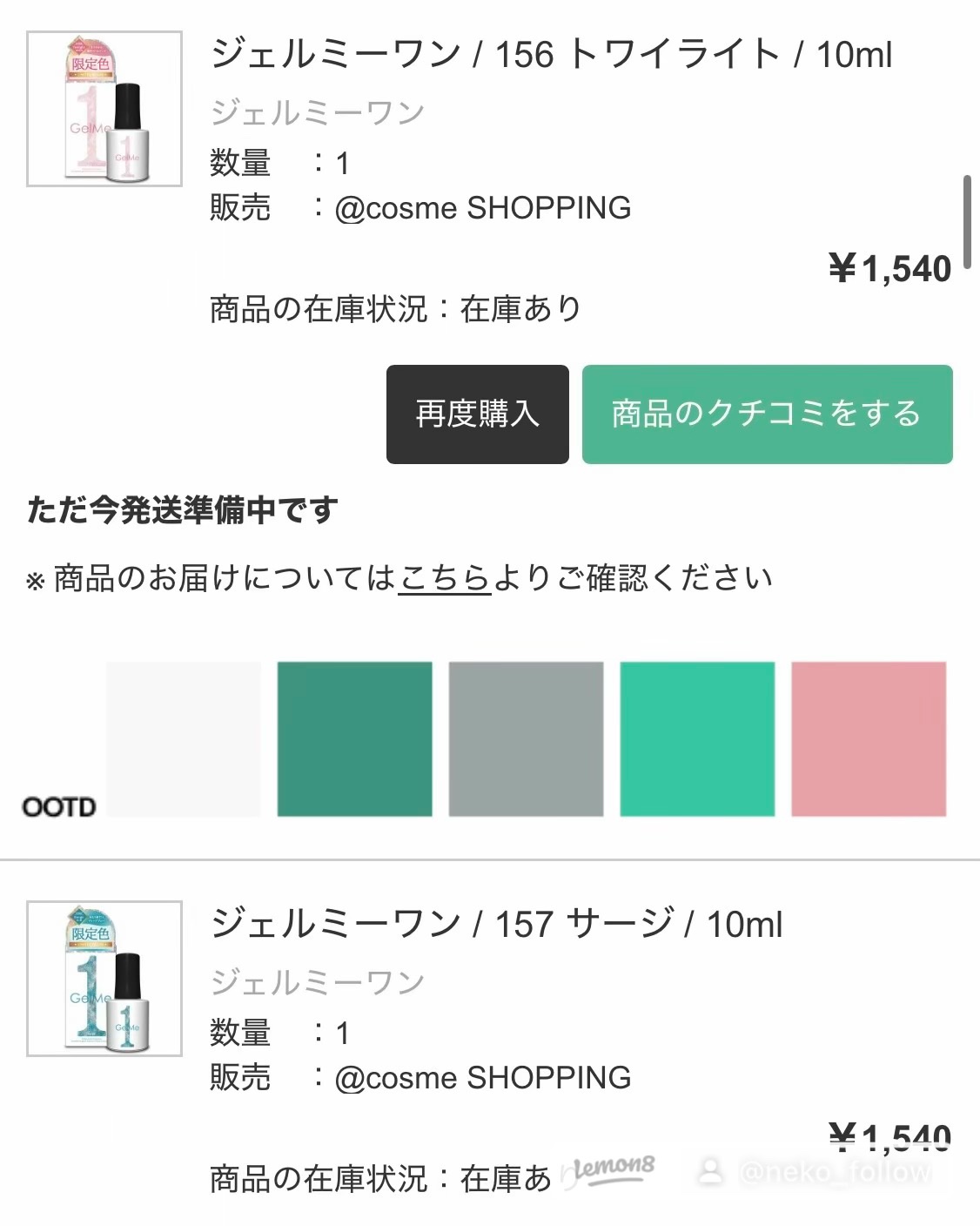The height and width of the screenshot is (1226, 980).
Task: Open the 156 トワイライト product title
Action: (x=551, y=54)
